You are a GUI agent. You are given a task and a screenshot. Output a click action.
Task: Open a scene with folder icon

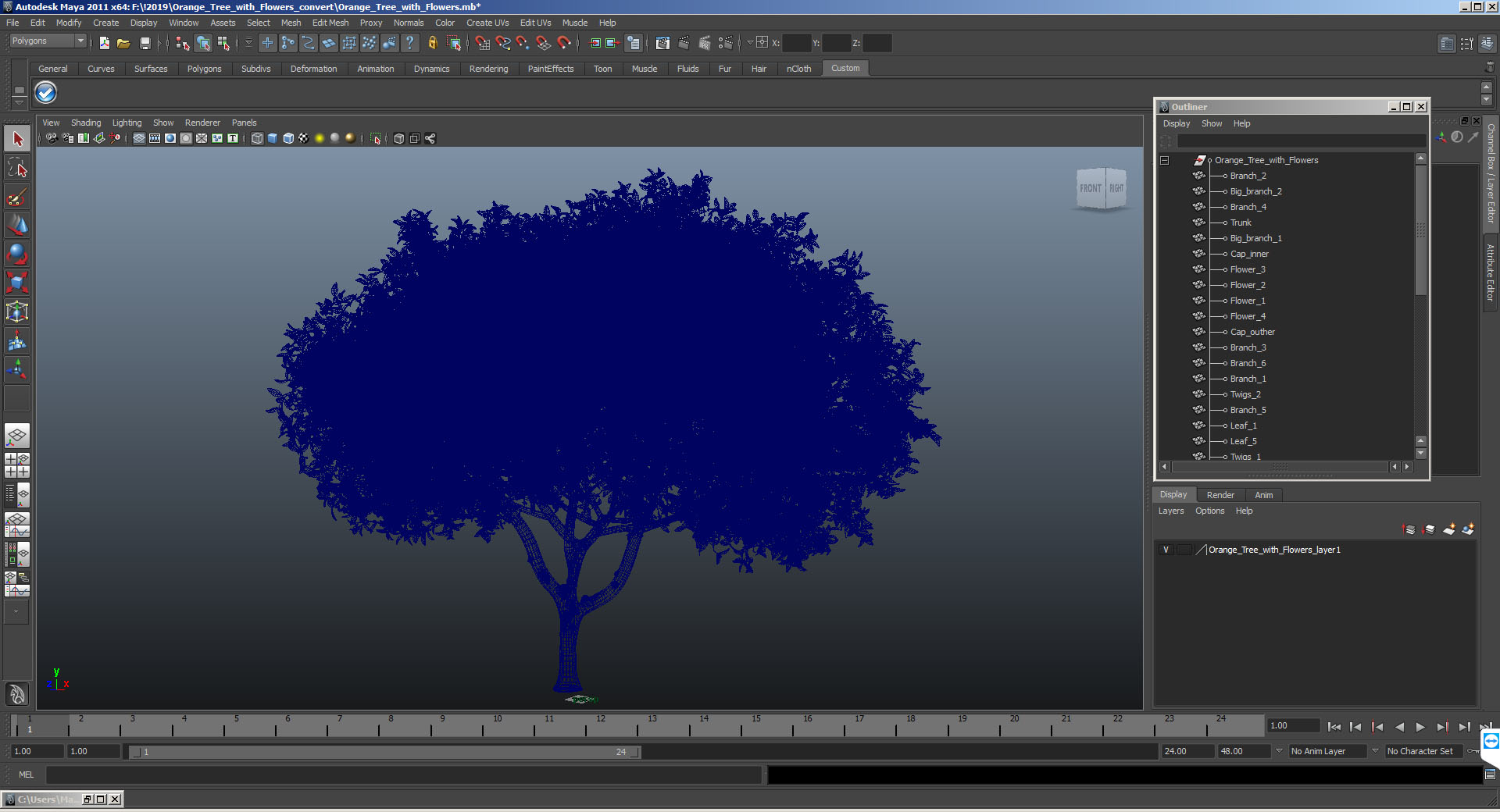123,43
